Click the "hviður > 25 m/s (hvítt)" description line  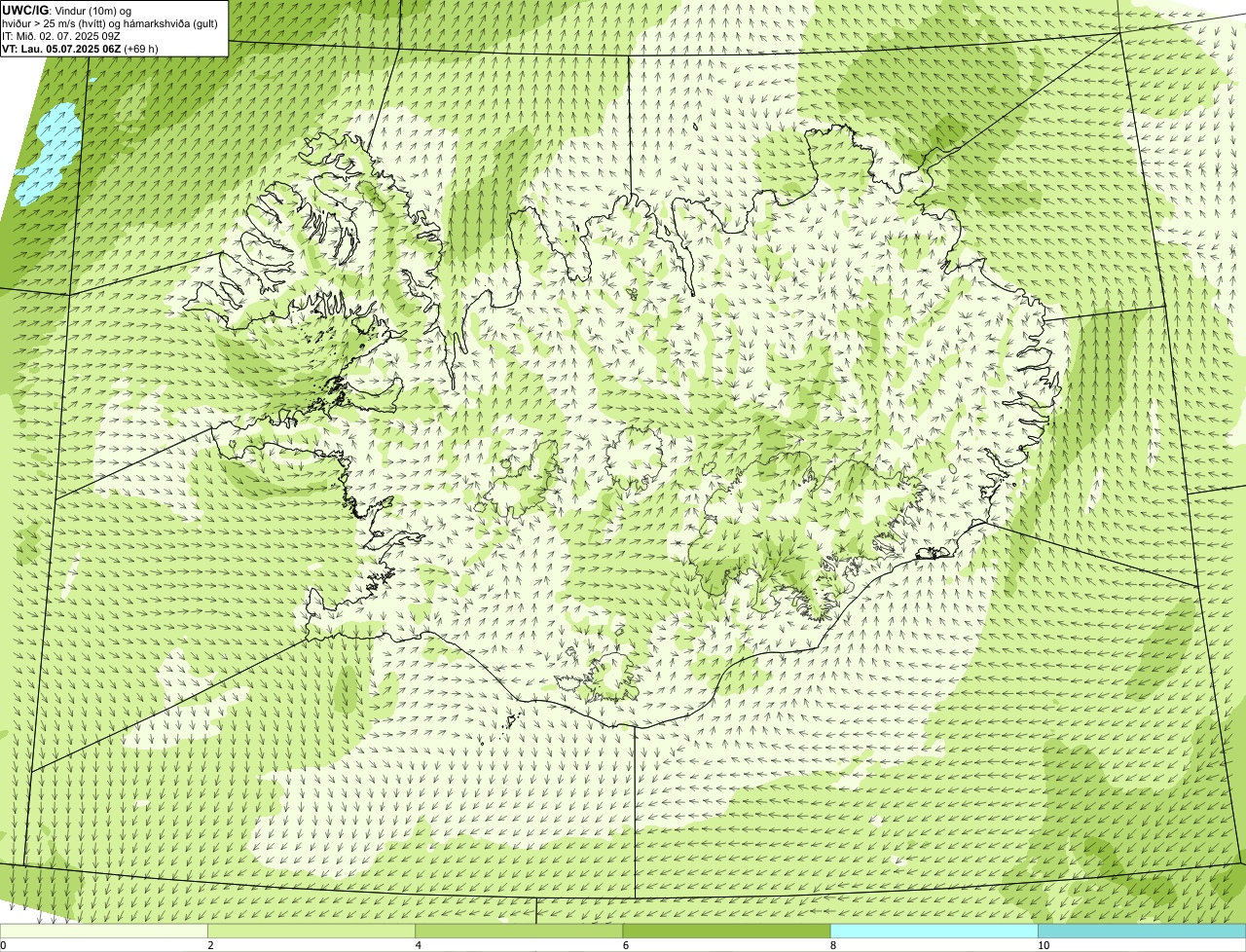(x=109, y=23)
